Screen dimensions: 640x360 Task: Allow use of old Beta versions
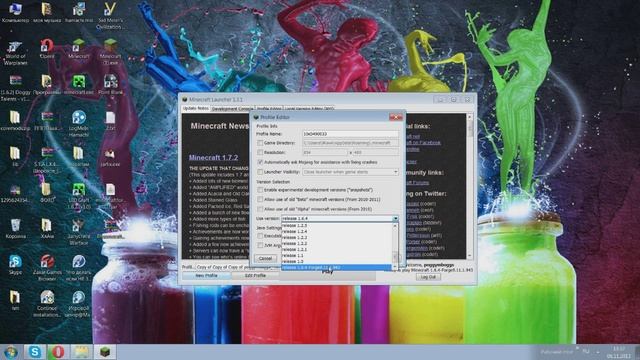pos(260,199)
